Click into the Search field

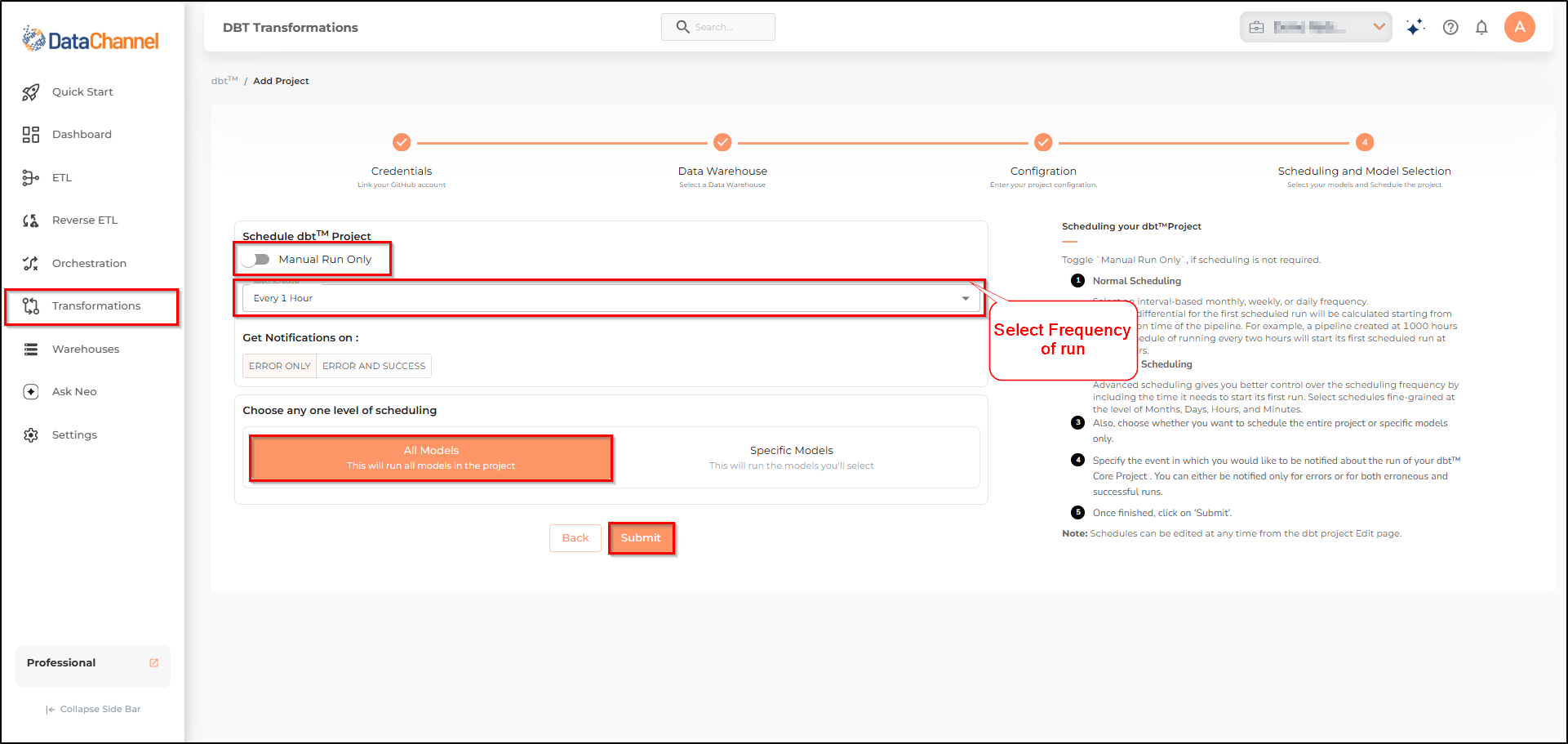(x=718, y=27)
